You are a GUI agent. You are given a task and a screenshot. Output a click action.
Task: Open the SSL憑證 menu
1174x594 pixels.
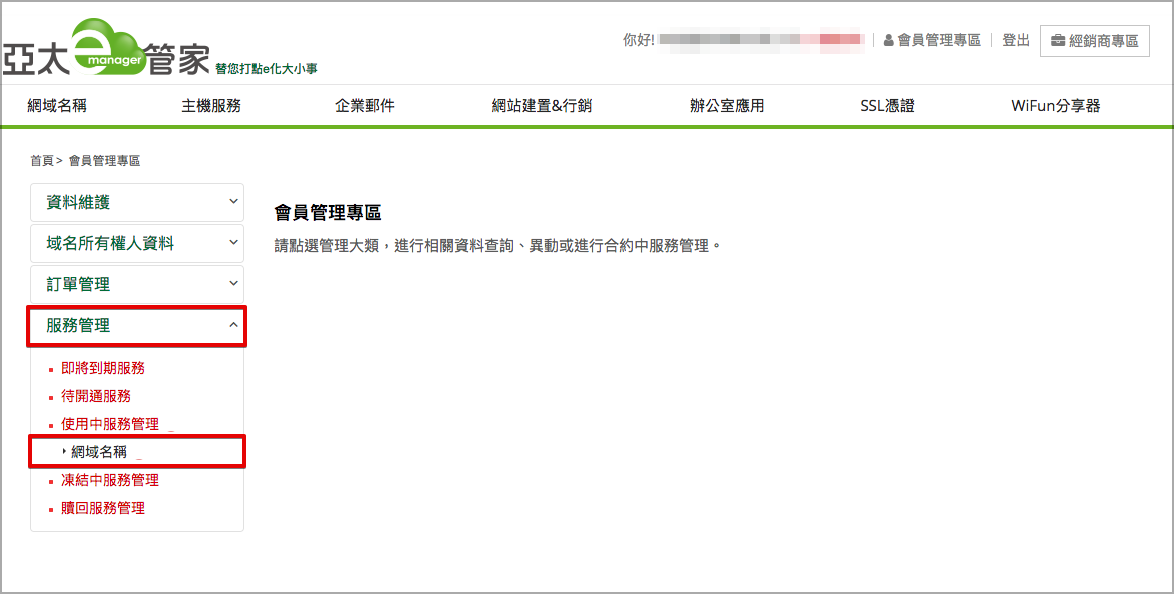coord(887,106)
